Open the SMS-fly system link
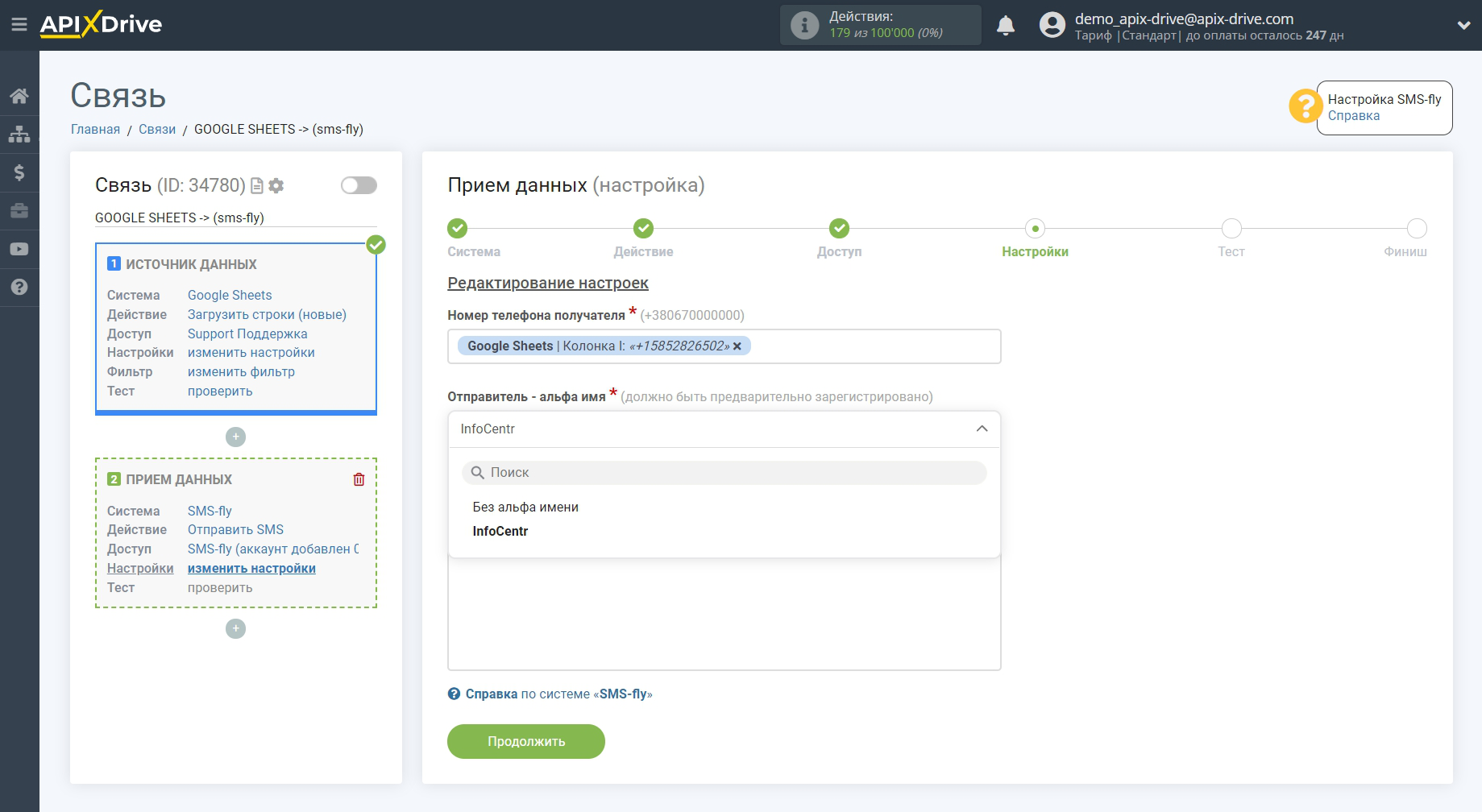The height and width of the screenshot is (812, 1482). coord(210,511)
